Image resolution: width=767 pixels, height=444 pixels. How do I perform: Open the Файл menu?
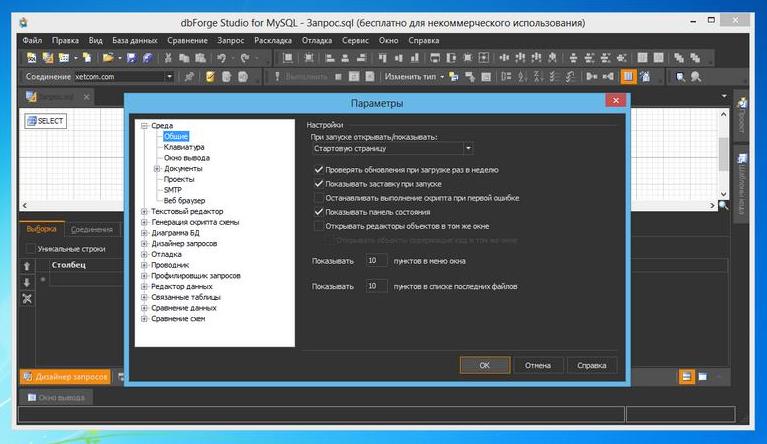pyautogui.click(x=32, y=41)
